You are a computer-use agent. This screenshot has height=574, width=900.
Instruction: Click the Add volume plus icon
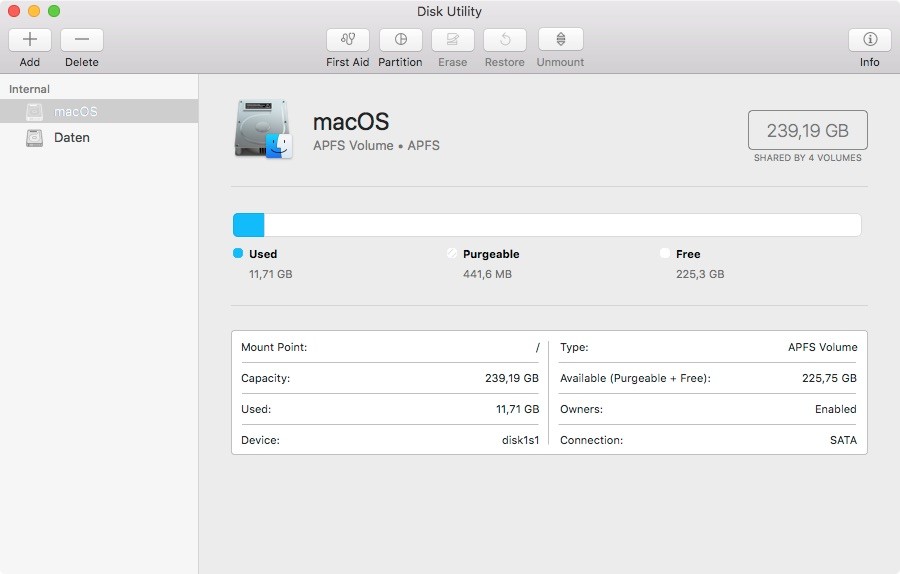coord(30,40)
